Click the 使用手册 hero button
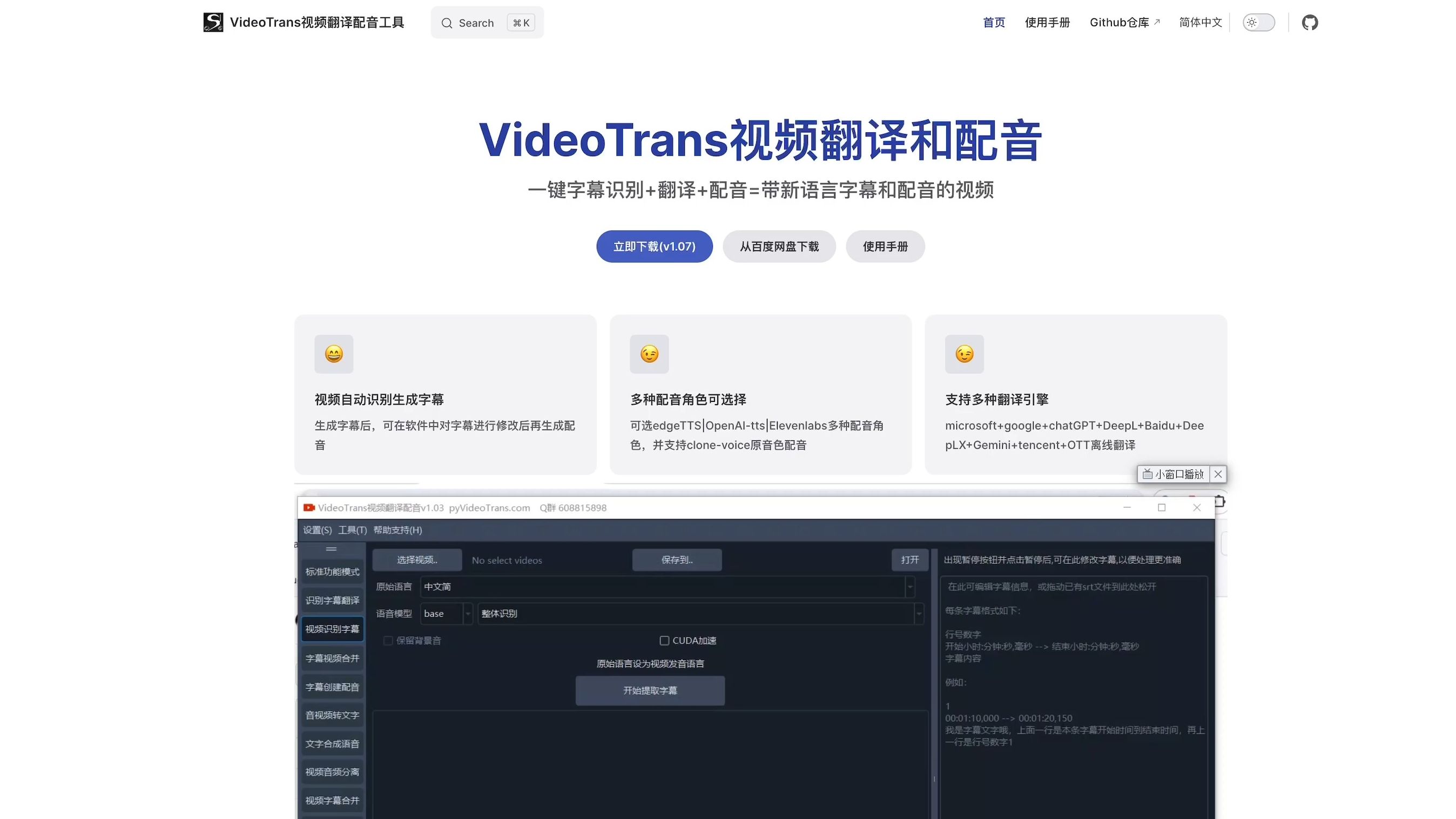The image size is (1456, 819). tap(885, 246)
